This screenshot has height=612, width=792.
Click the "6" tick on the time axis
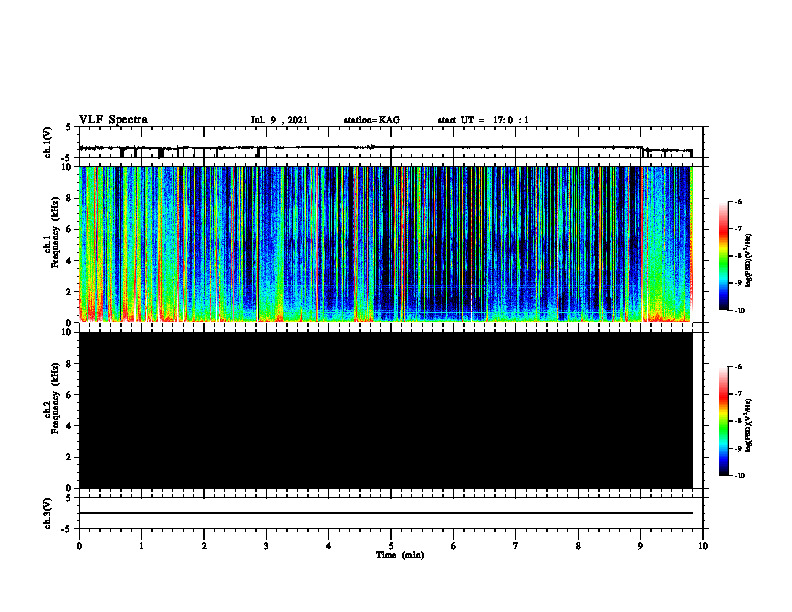click(x=454, y=546)
